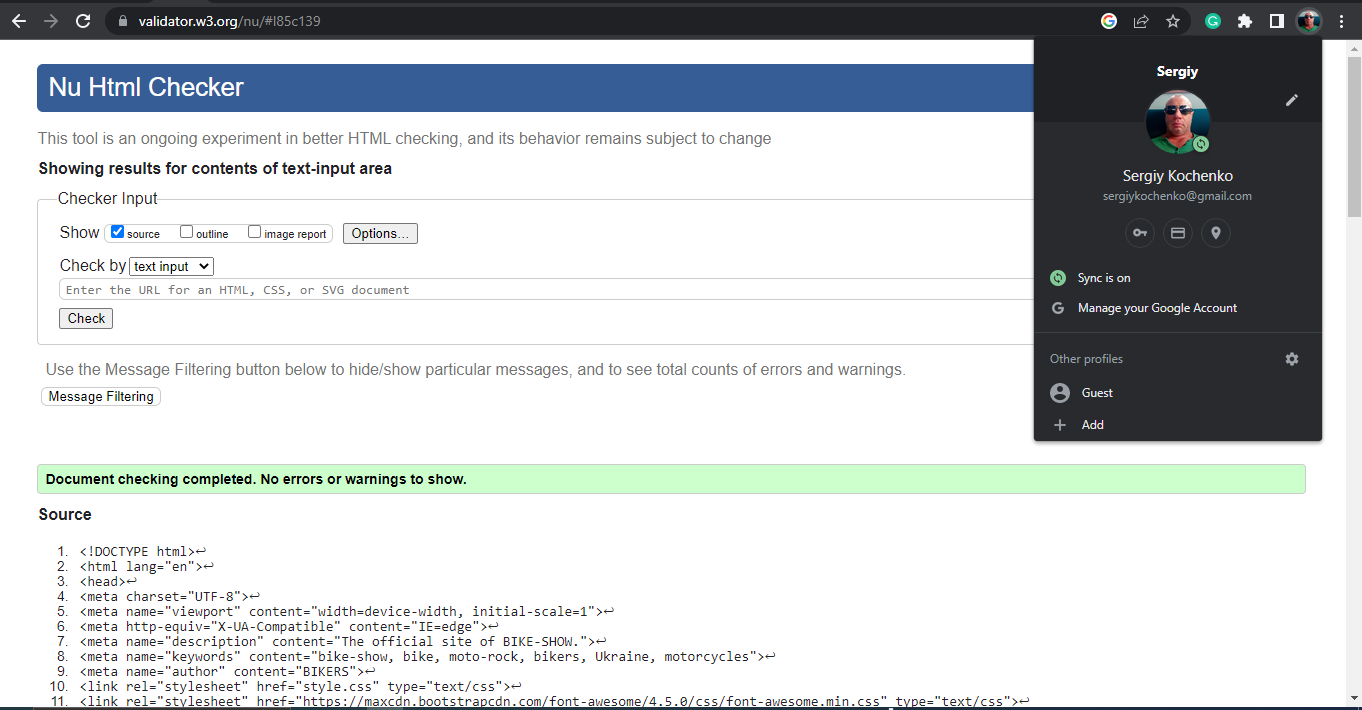Click the plus icon beside Add
1362x710 pixels.
(x=1060, y=425)
